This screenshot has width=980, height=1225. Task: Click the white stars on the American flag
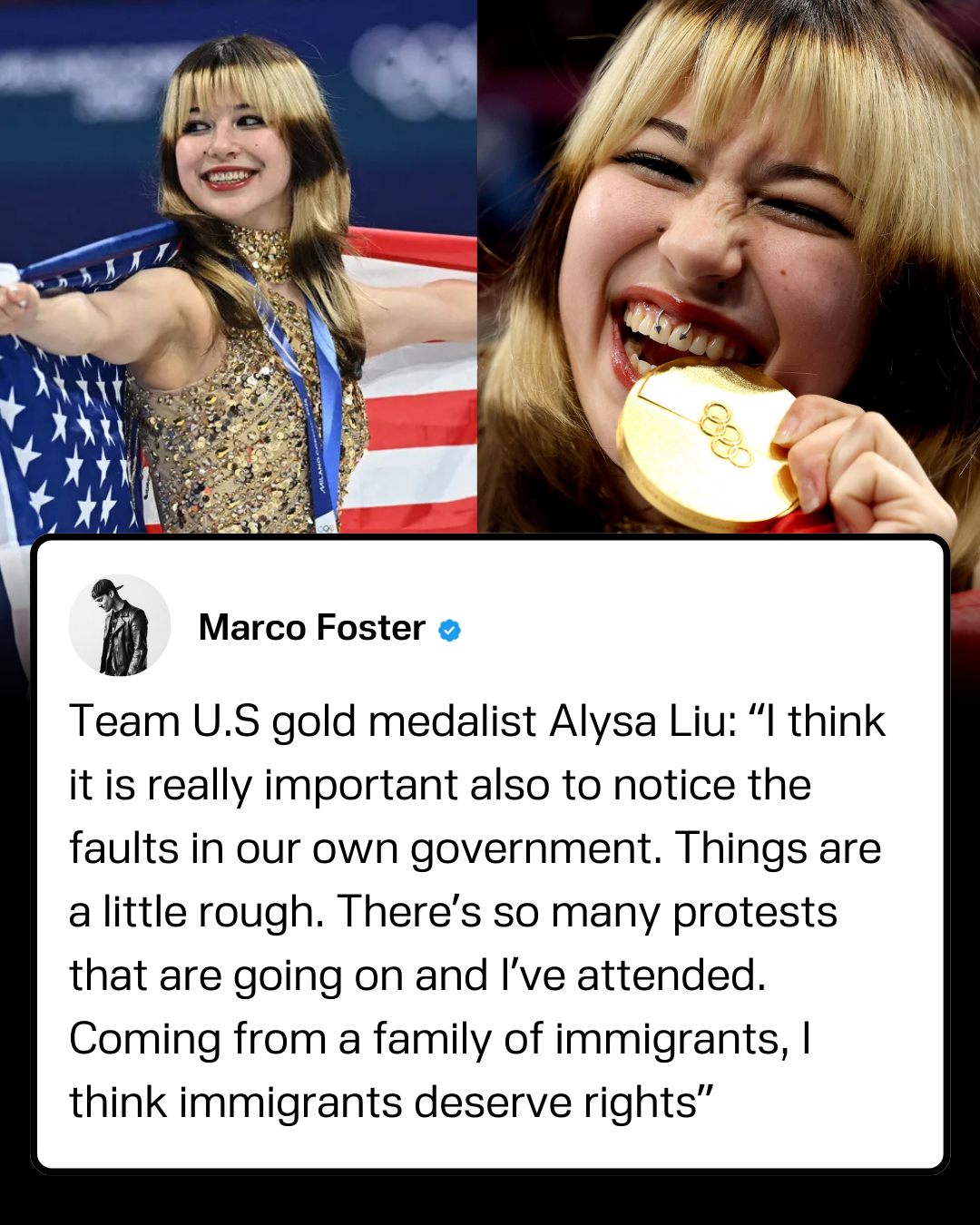[x=59, y=436]
